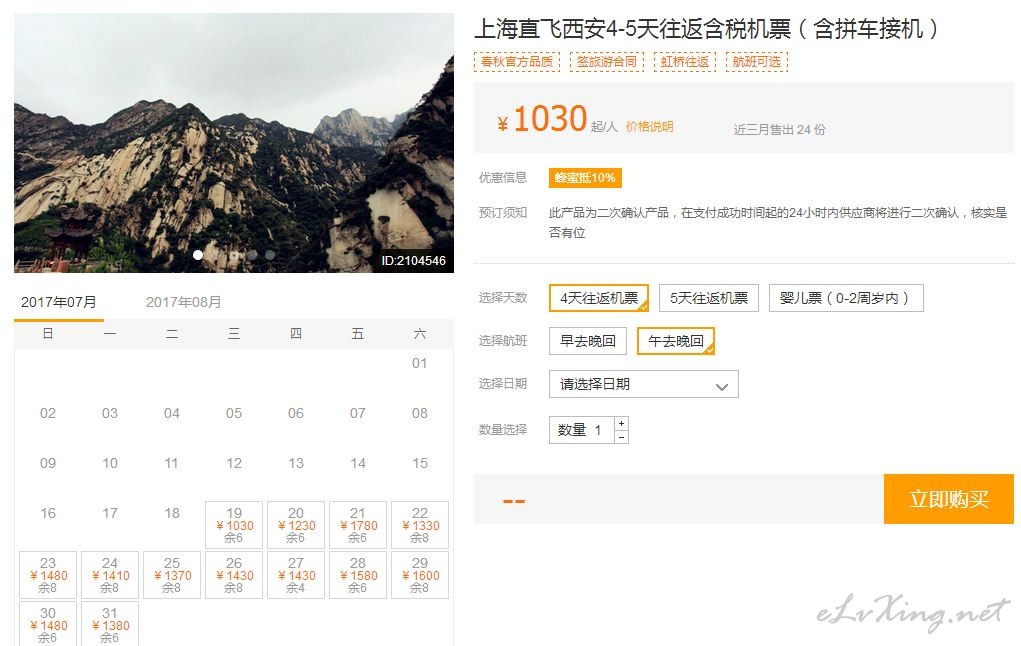Select the 午去晚回 flight option
The image size is (1021, 646).
(675, 341)
